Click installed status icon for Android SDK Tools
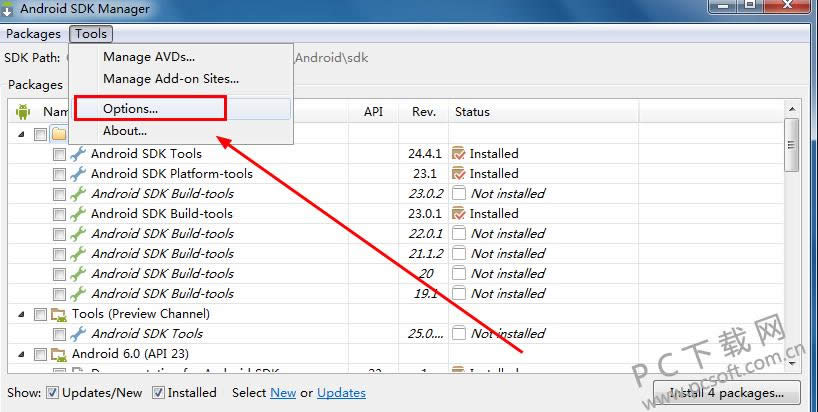Image resolution: width=818 pixels, height=412 pixels. click(x=459, y=154)
